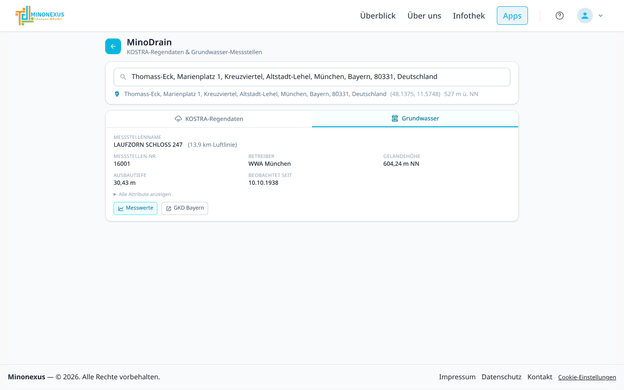Click the MinoDrain page title
Viewport: 624px width, 390px height.
[x=149, y=42]
